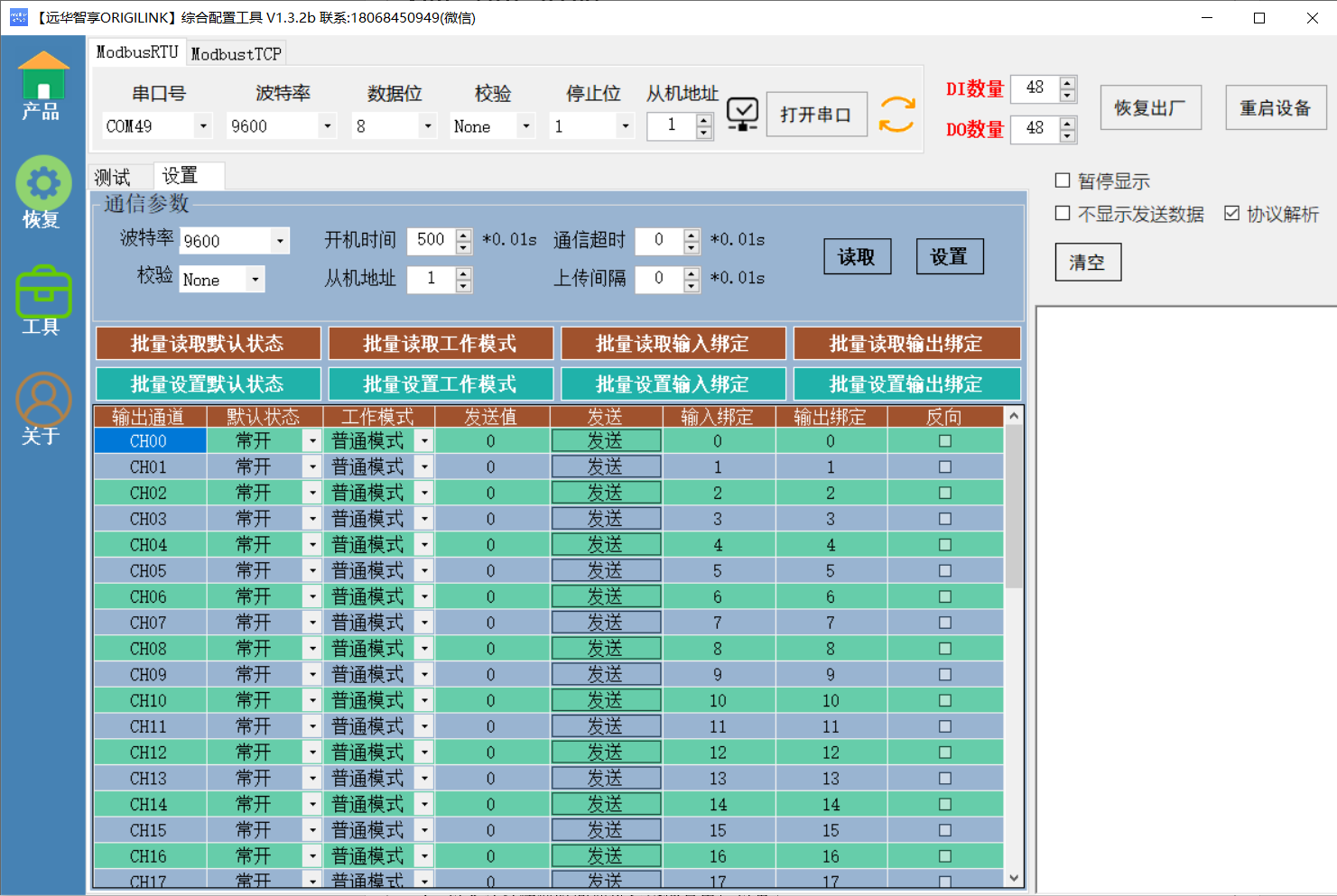Screen dimensions: 1337x896
Task: Expand CH02 工作模式 dropdown
Action: pyautogui.click(x=424, y=494)
